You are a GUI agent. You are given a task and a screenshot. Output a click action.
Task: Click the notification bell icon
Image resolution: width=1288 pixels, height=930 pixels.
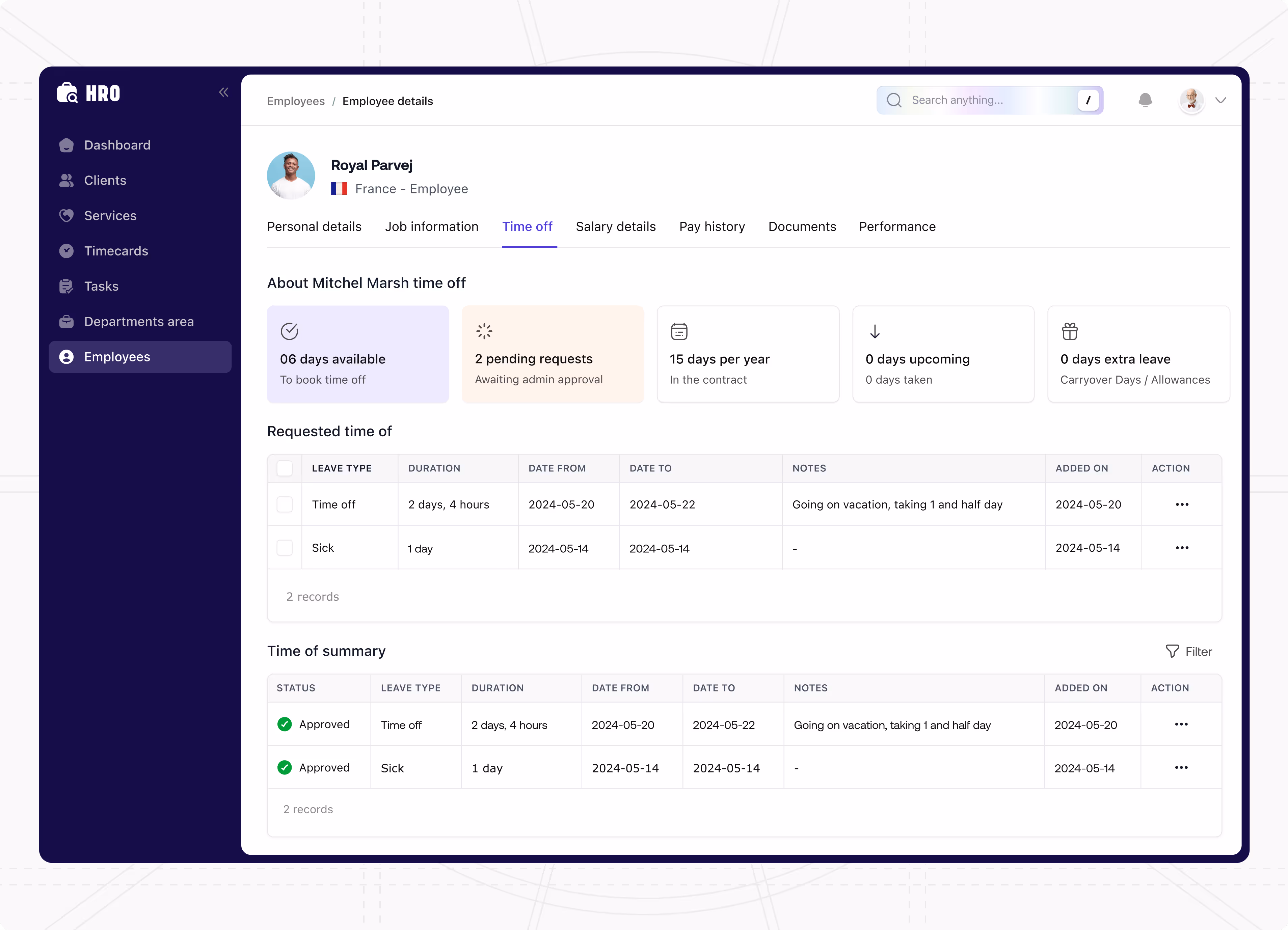point(1145,101)
